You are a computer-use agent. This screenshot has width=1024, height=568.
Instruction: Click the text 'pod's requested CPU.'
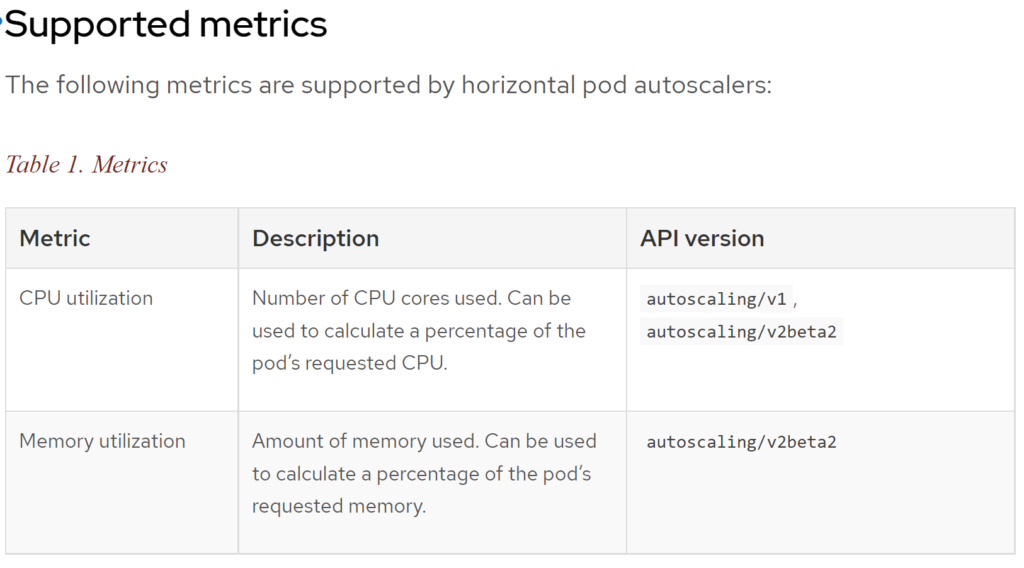tap(349, 363)
